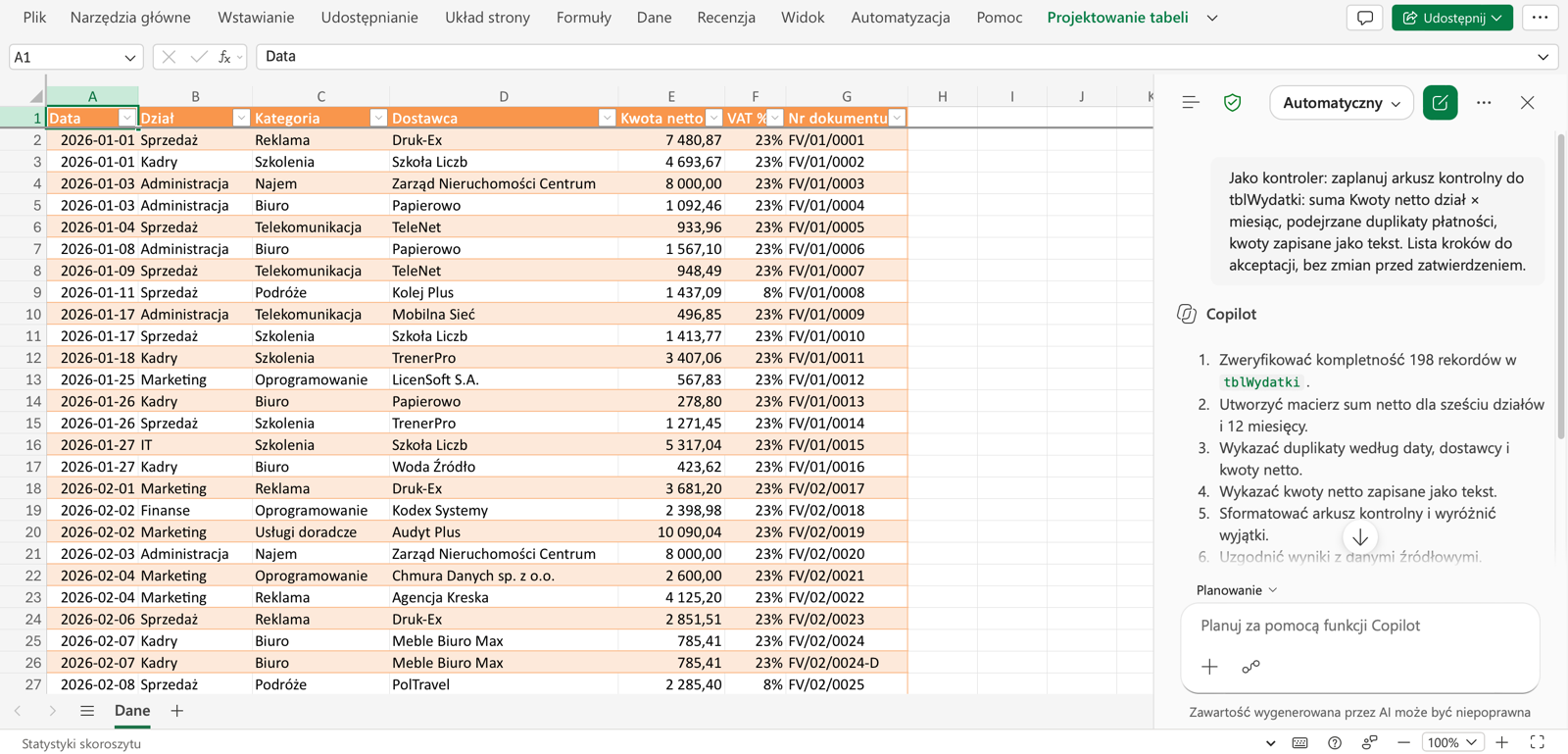The height and width of the screenshot is (754, 1568).
Task: Expand the Name Box dropdown
Action: pyautogui.click(x=129, y=57)
